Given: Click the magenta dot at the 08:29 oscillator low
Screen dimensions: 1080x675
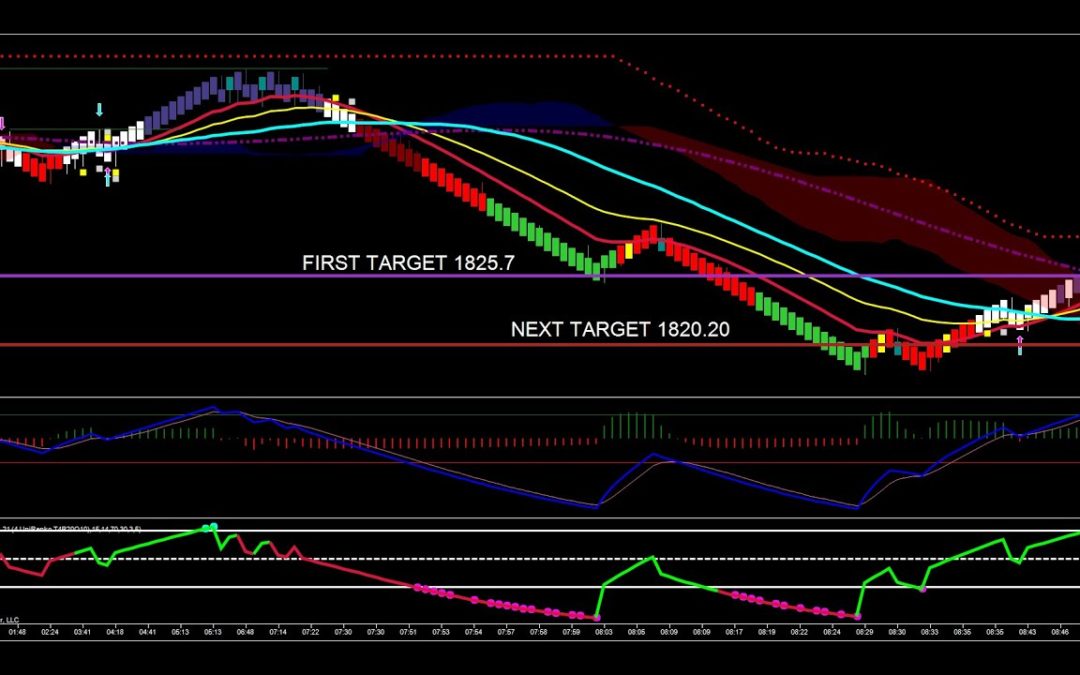Looking at the screenshot, I should tap(857, 617).
